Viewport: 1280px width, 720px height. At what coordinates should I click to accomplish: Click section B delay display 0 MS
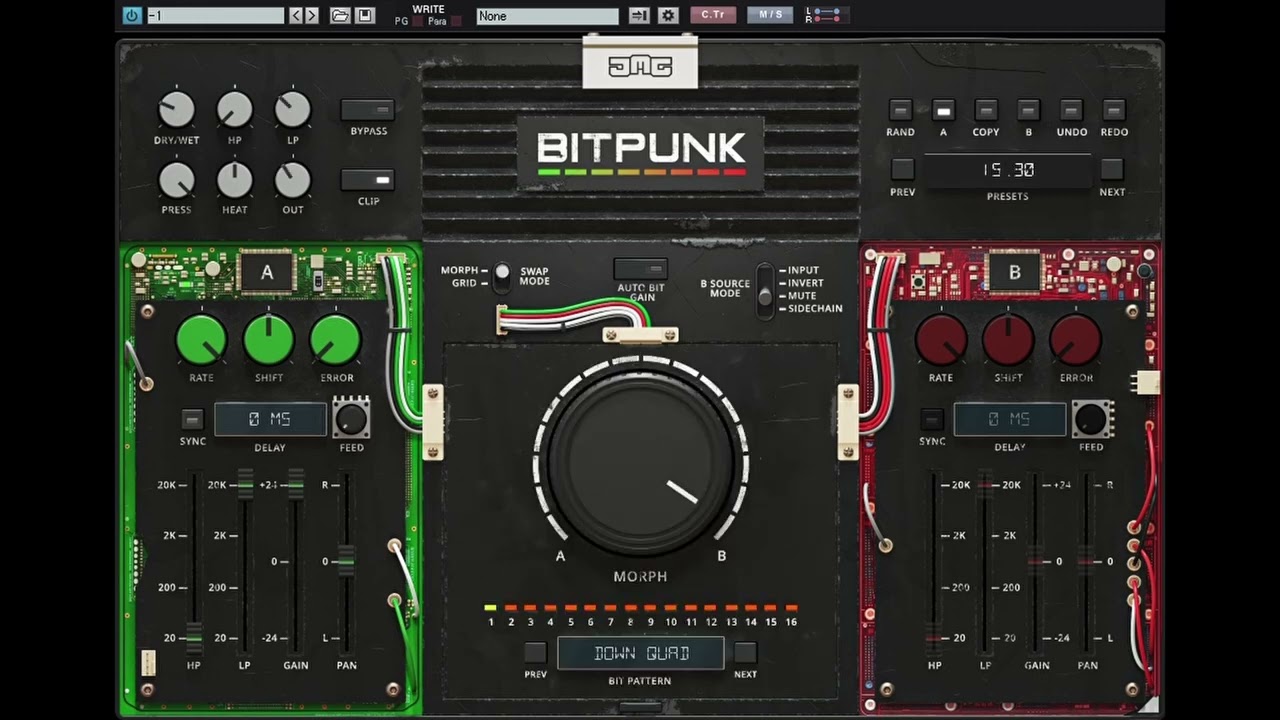pyautogui.click(x=1010, y=420)
